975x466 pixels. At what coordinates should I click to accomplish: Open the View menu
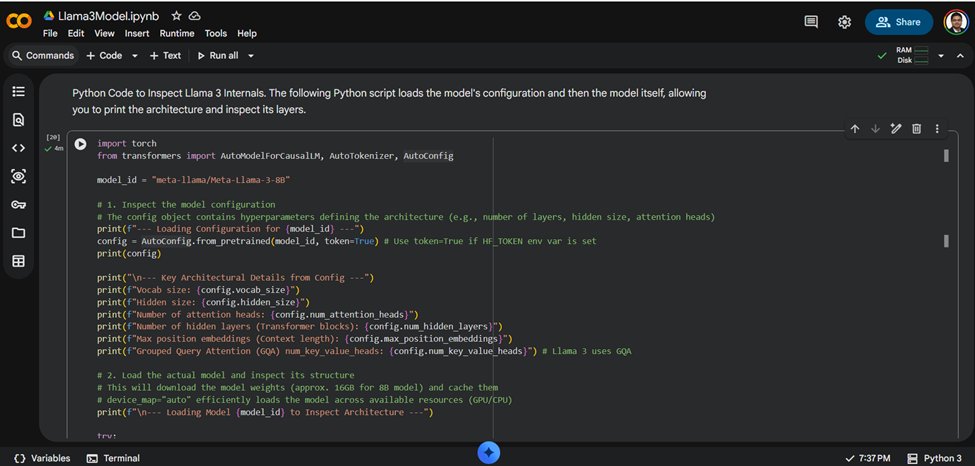coord(104,34)
